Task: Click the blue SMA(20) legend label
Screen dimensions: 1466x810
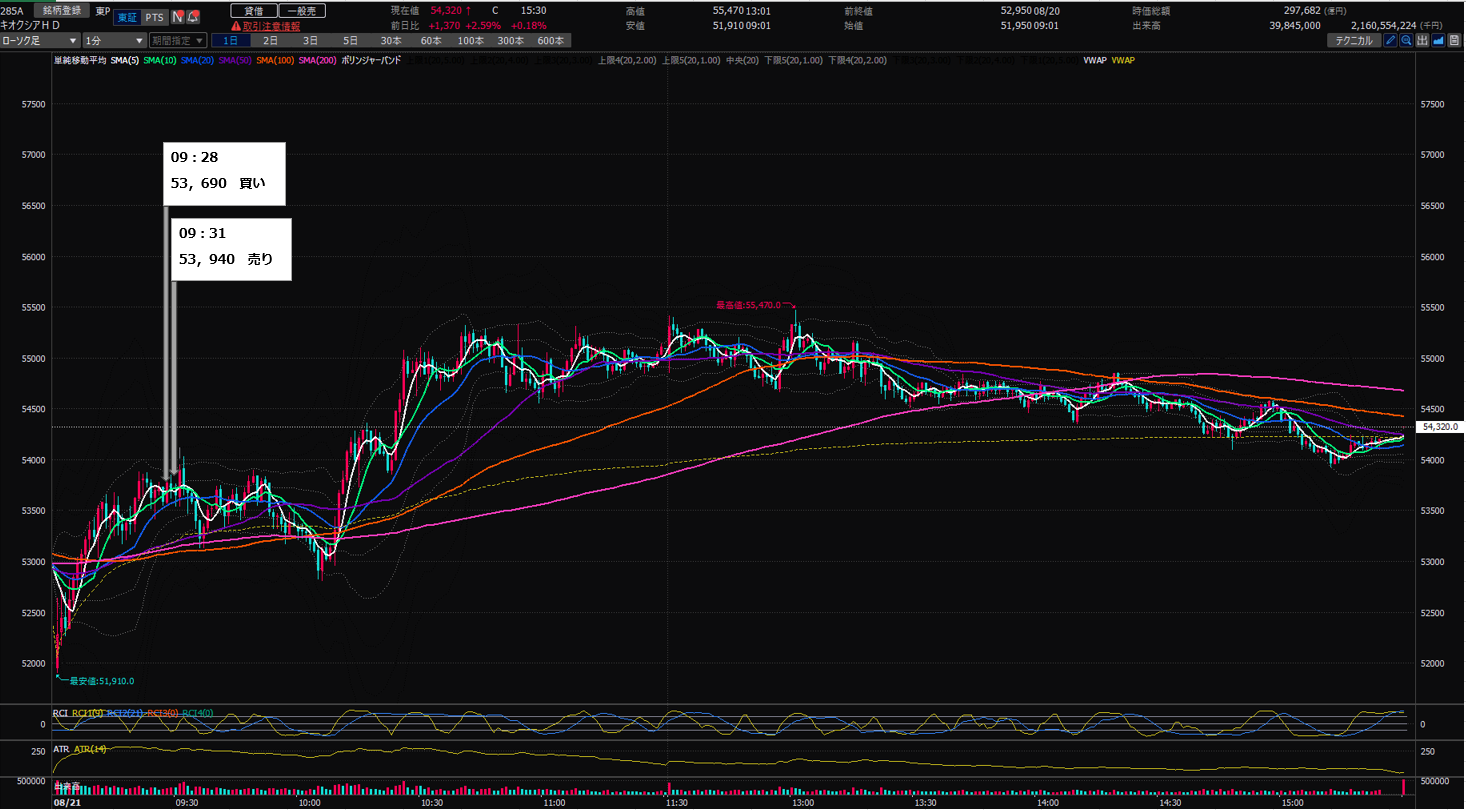Action: coord(198,60)
